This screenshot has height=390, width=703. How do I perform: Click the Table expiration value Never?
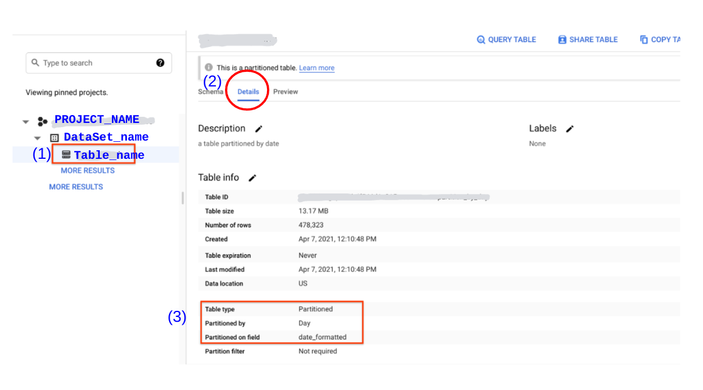[308, 256]
